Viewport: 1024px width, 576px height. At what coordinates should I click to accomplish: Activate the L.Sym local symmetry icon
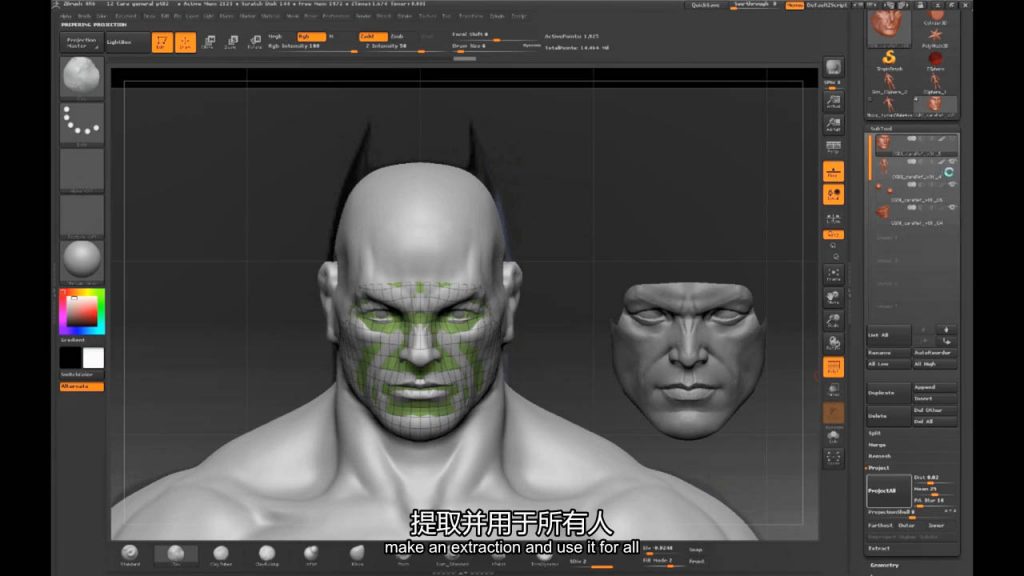[x=833, y=218]
